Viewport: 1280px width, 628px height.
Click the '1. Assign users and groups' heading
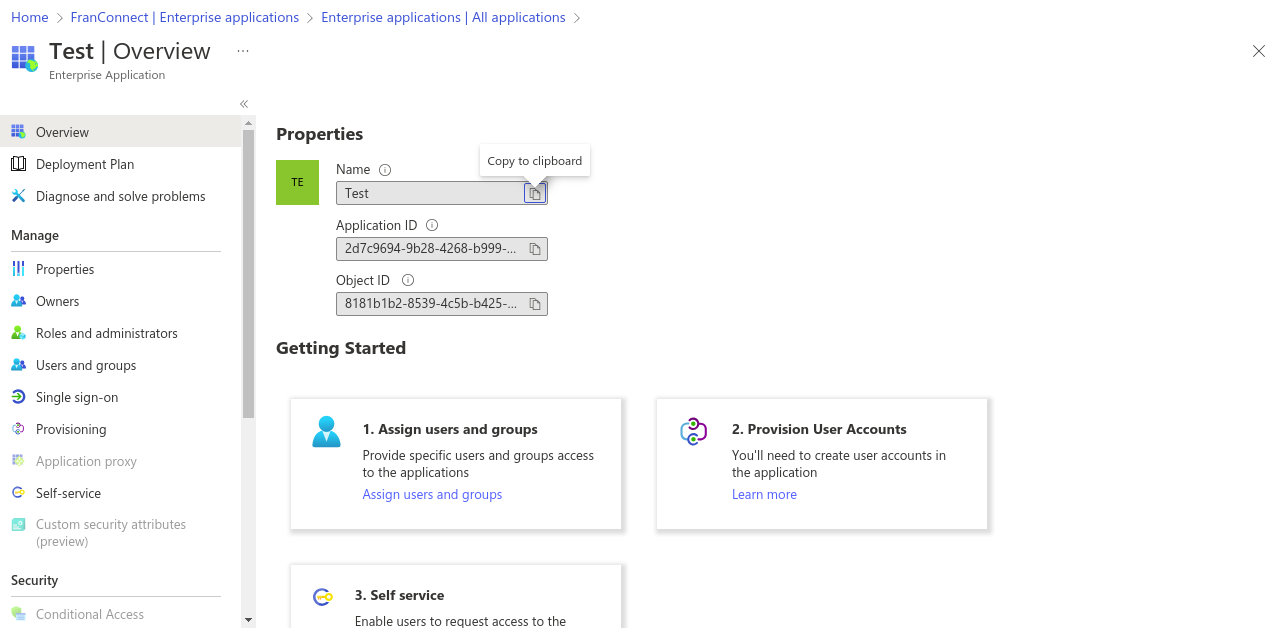[x=450, y=429]
